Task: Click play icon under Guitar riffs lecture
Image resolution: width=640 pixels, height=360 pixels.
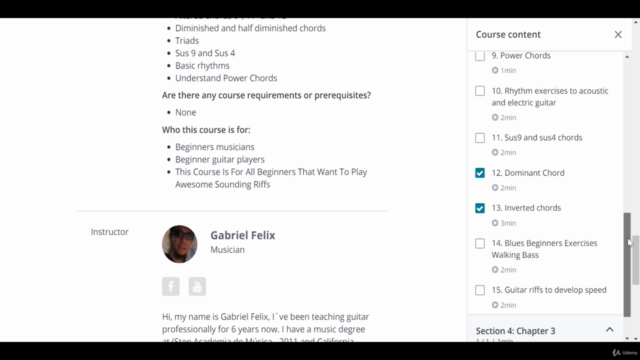Action: coord(495,305)
